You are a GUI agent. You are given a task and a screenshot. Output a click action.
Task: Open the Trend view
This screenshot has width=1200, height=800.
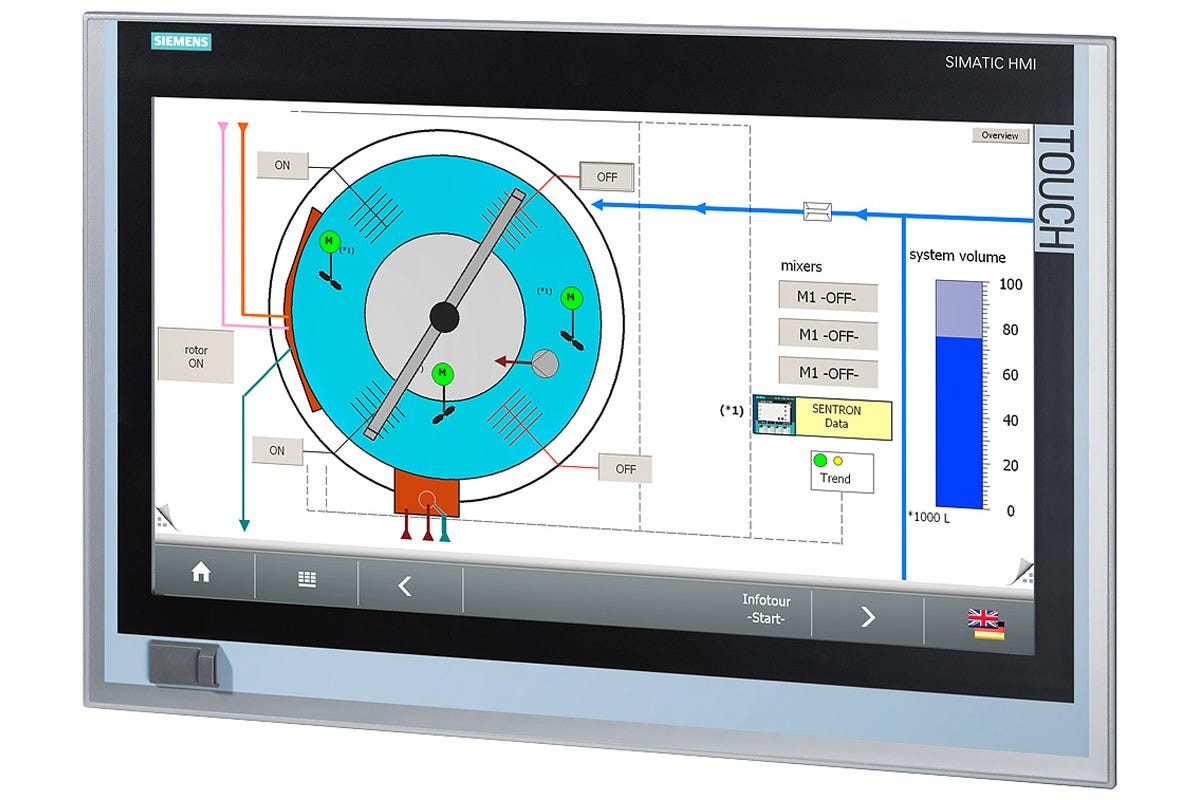tap(841, 471)
